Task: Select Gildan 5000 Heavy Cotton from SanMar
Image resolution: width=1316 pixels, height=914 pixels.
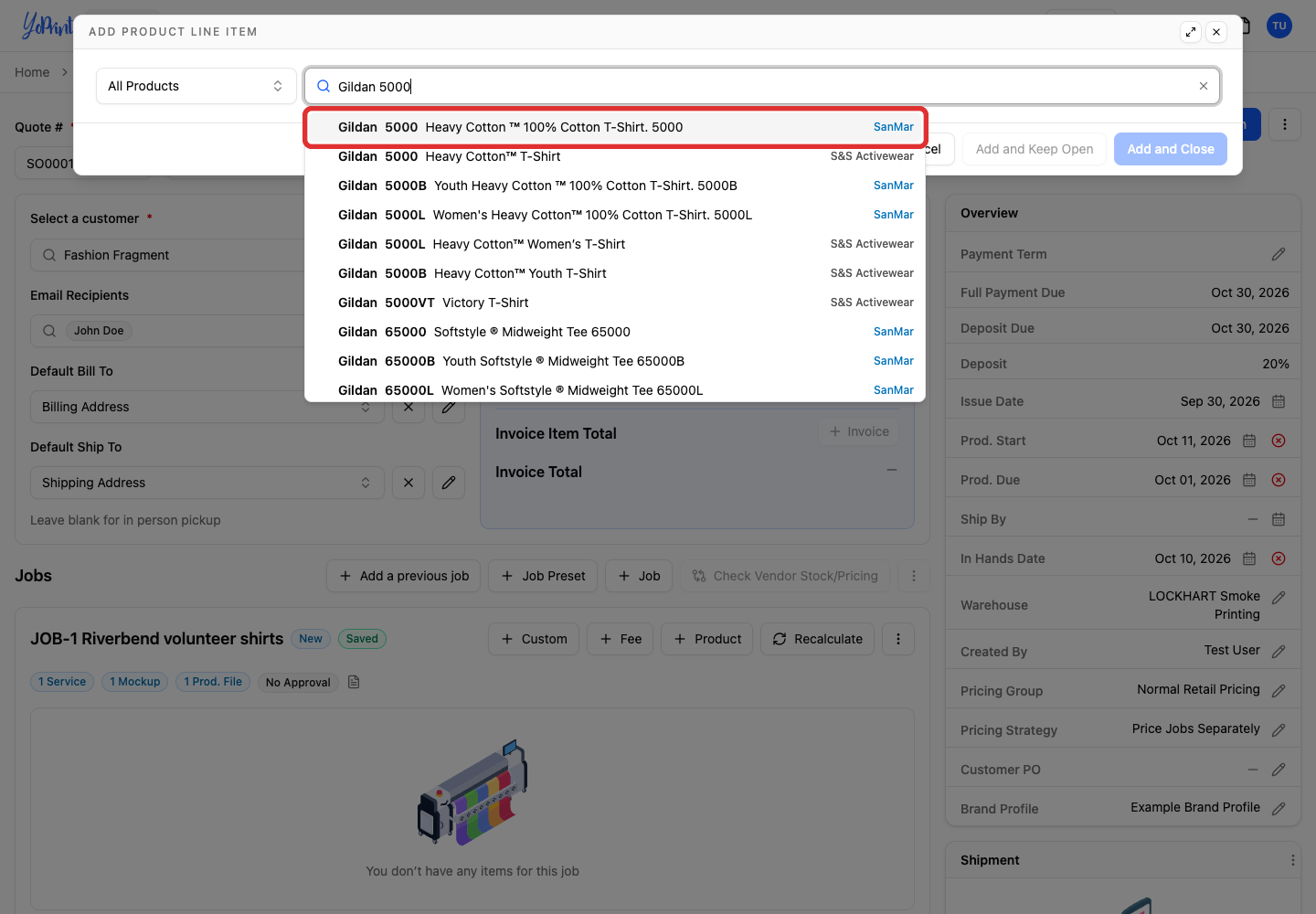Action: (x=615, y=127)
